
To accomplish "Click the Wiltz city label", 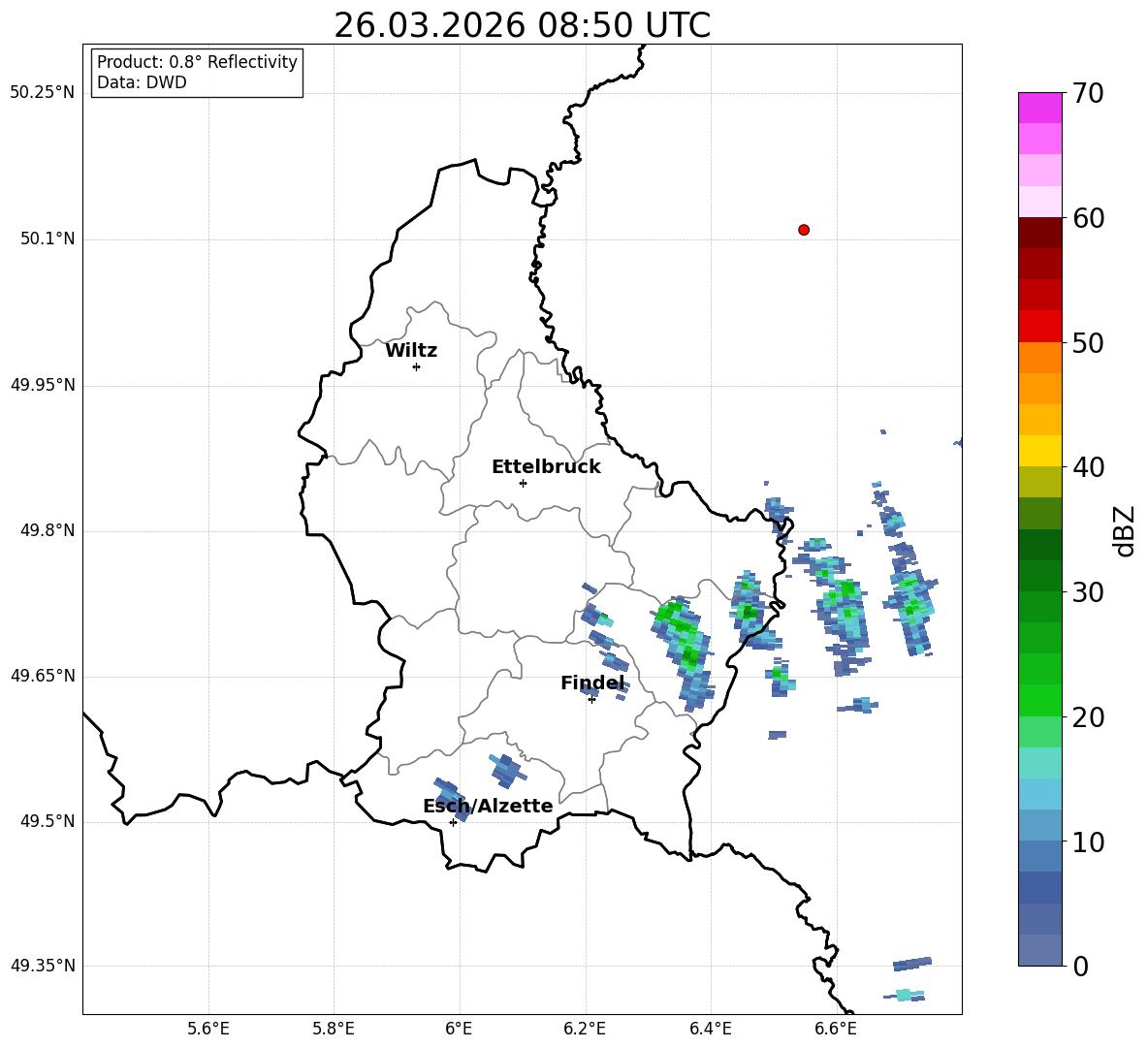I will tap(411, 351).
